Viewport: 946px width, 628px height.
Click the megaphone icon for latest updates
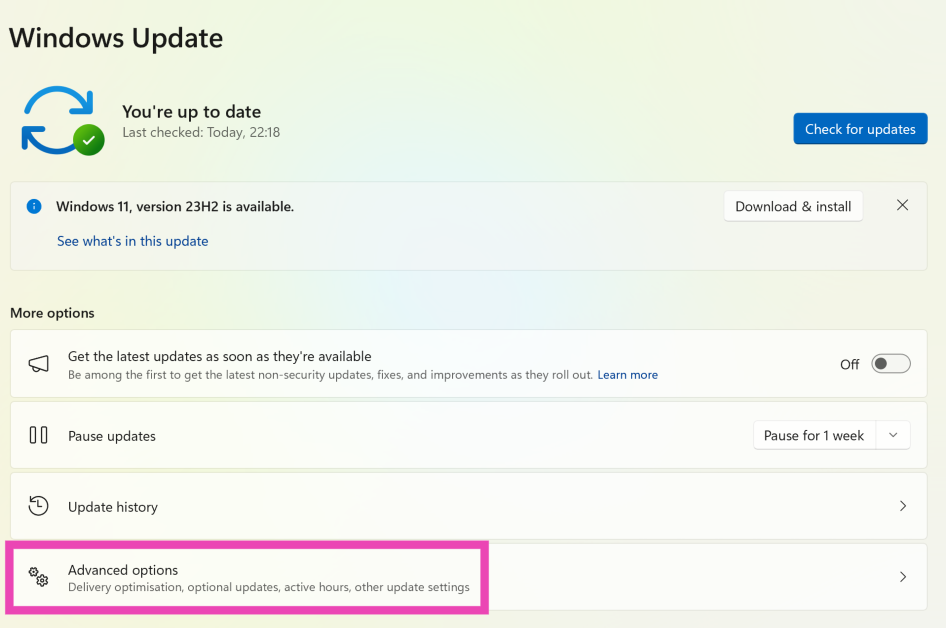pos(38,364)
